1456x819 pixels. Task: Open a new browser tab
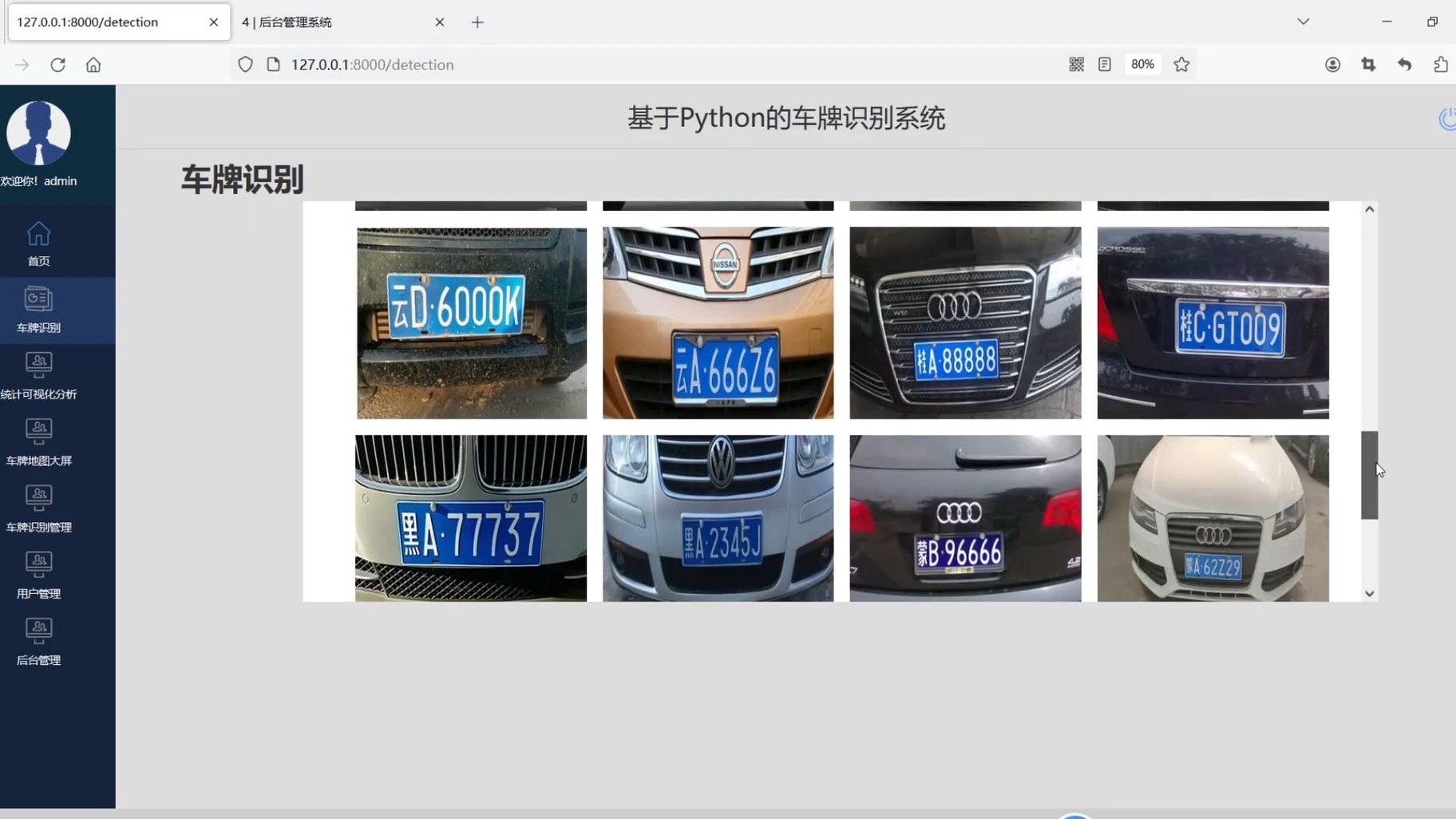tap(477, 22)
